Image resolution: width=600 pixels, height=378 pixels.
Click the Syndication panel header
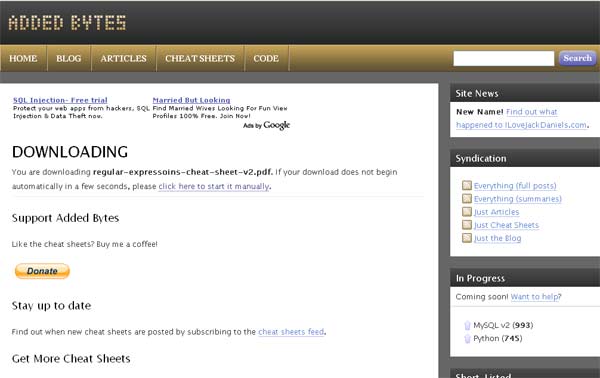[x=525, y=158]
